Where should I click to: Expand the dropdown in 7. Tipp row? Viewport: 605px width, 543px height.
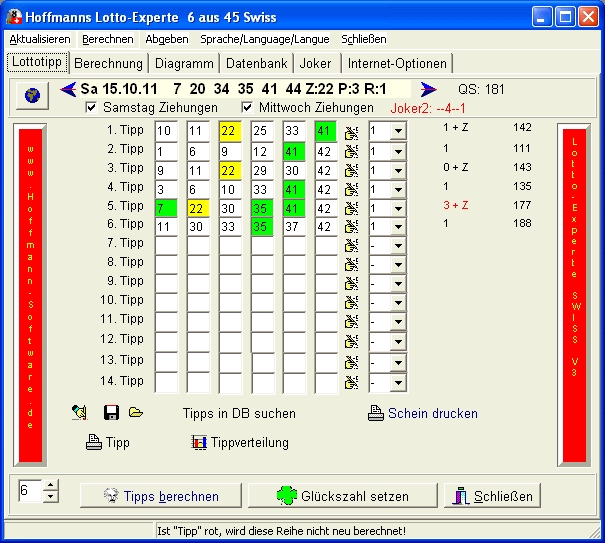point(397,245)
